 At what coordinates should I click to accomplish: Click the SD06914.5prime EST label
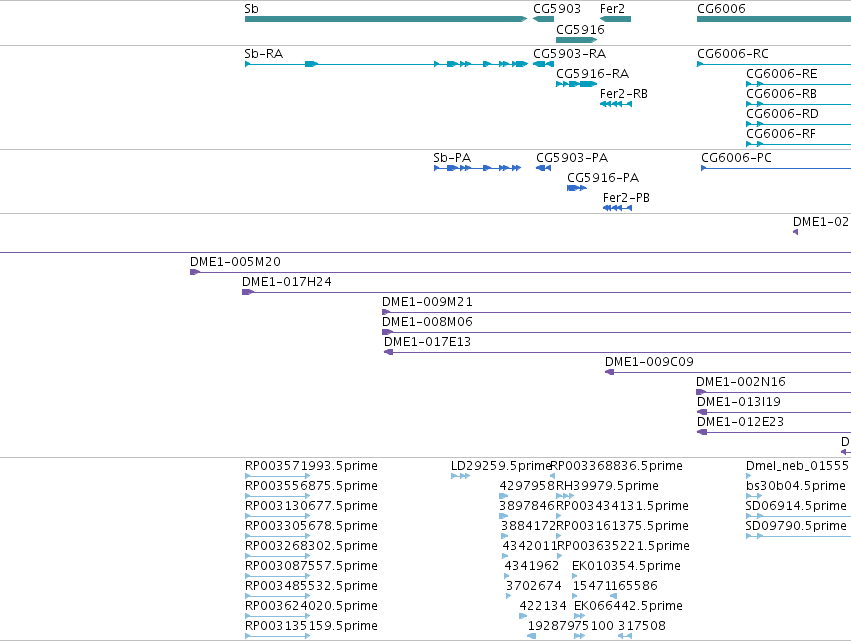pyautogui.click(x=796, y=506)
